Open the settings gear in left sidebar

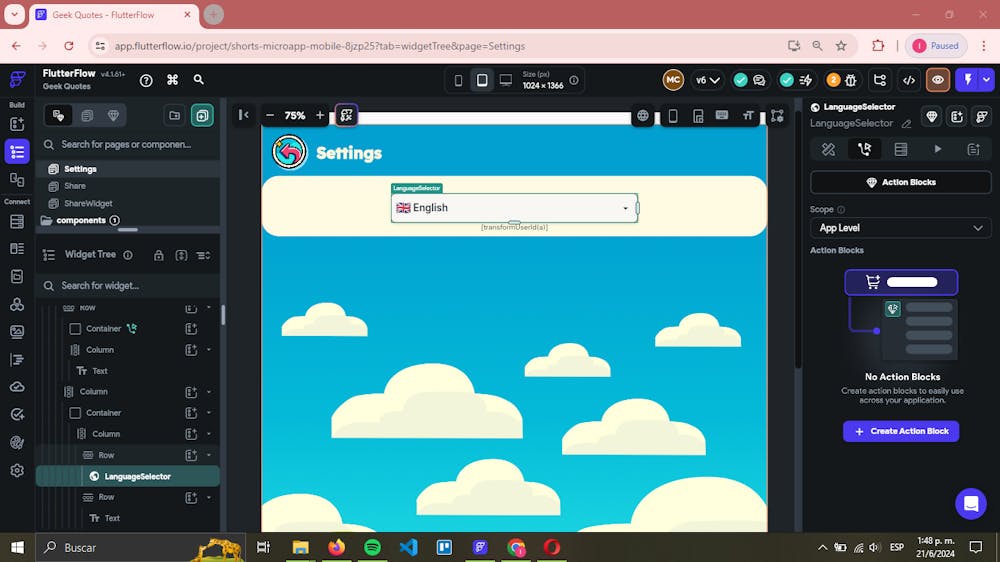click(x=17, y=471)
